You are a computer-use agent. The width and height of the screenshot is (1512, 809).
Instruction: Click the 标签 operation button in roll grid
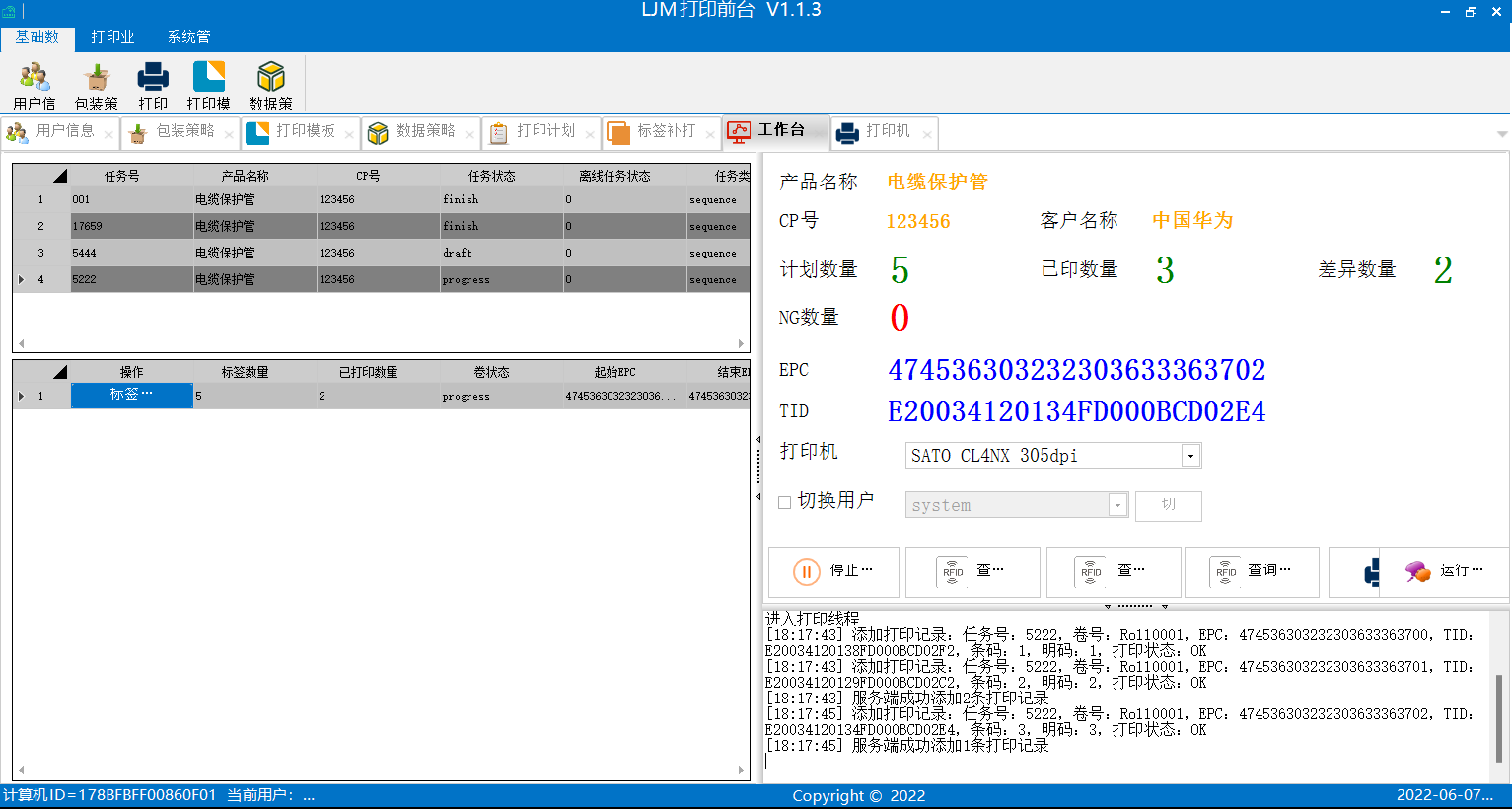tap(131, 395)
